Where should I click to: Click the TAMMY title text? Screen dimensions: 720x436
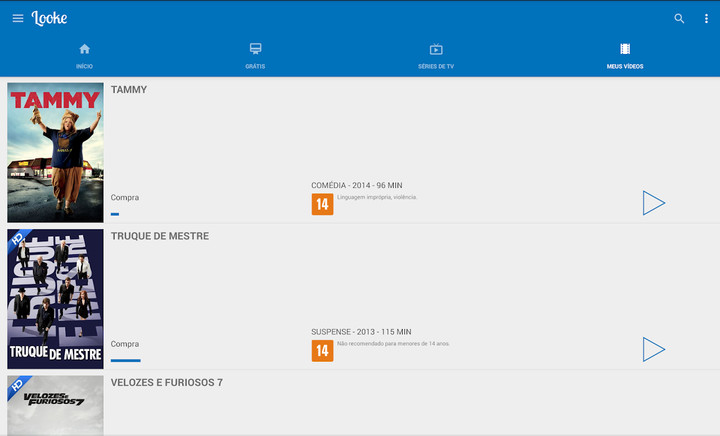[129, 90]
